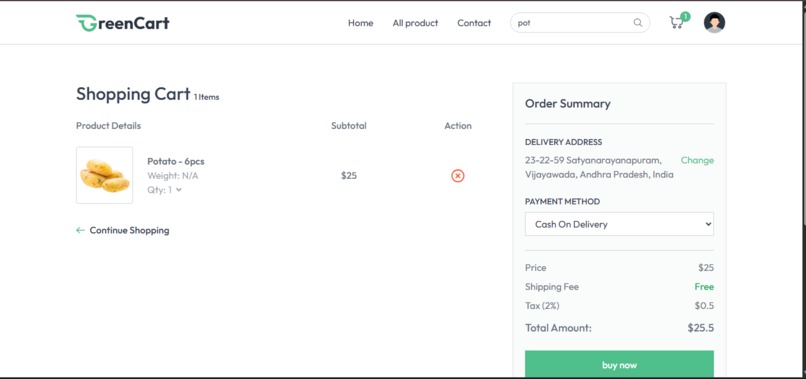Screen dimensions: 806x379
Task: Go to the Home menu item
Action: [360, 23]
